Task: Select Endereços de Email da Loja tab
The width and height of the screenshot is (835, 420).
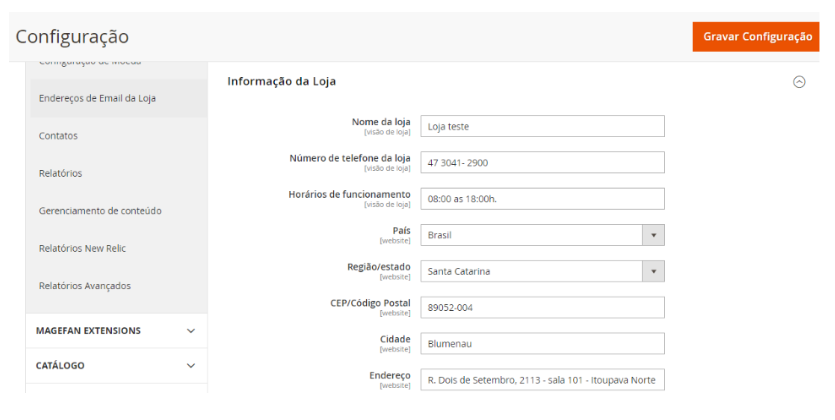Action: tap(97, 98)
